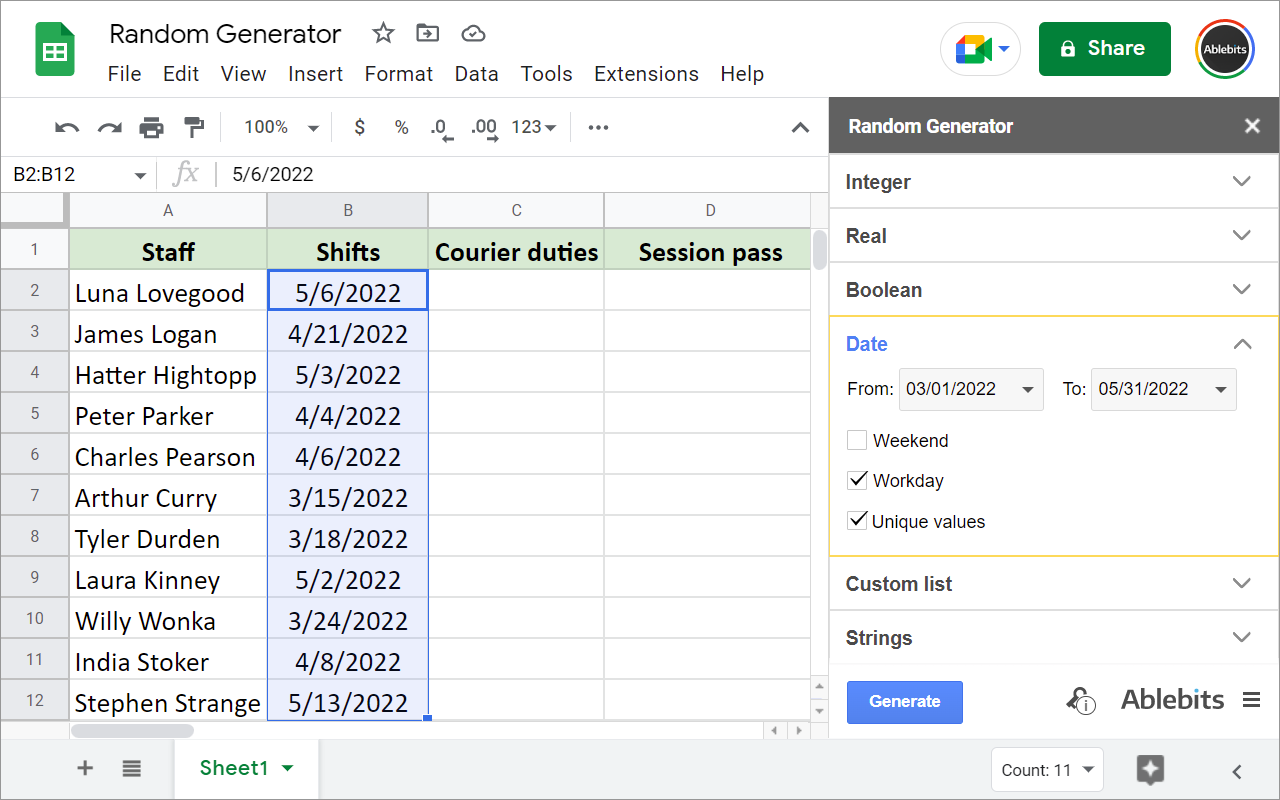Format as percent
This screenshot has width=1280, height=800.
point(401,127)
